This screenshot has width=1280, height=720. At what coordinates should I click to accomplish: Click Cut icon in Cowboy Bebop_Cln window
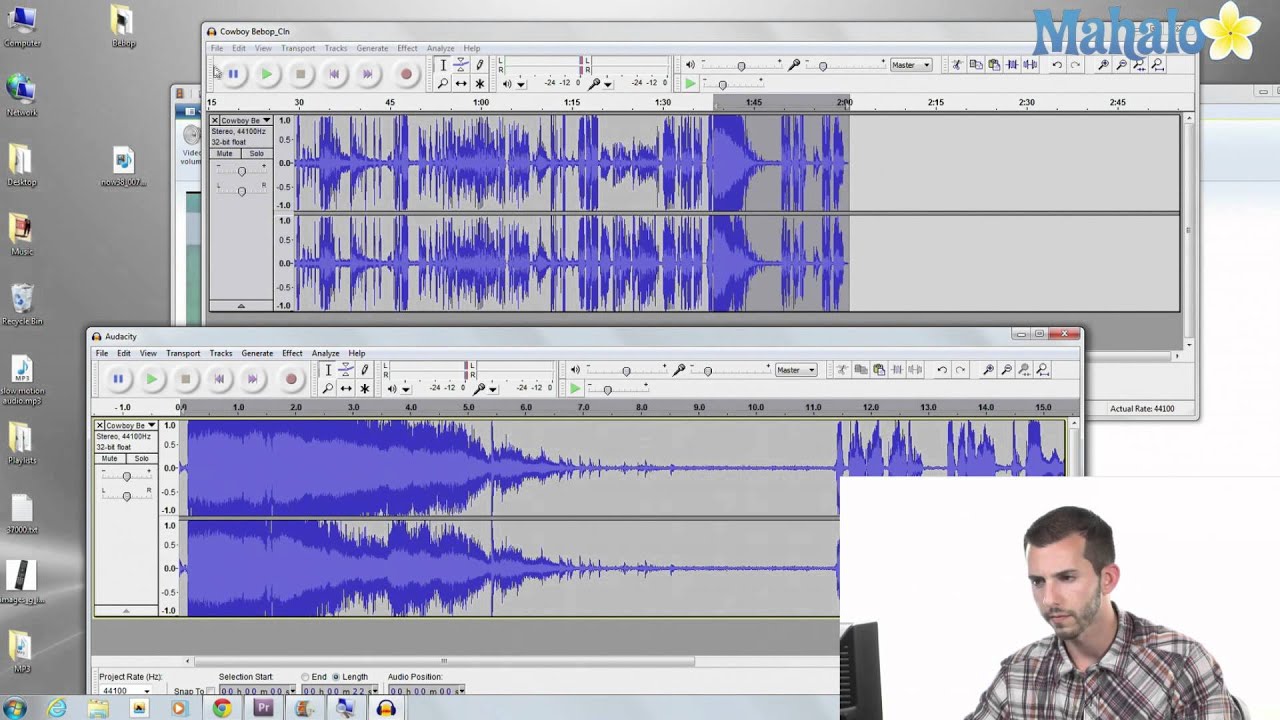click(x=957, y=65)
